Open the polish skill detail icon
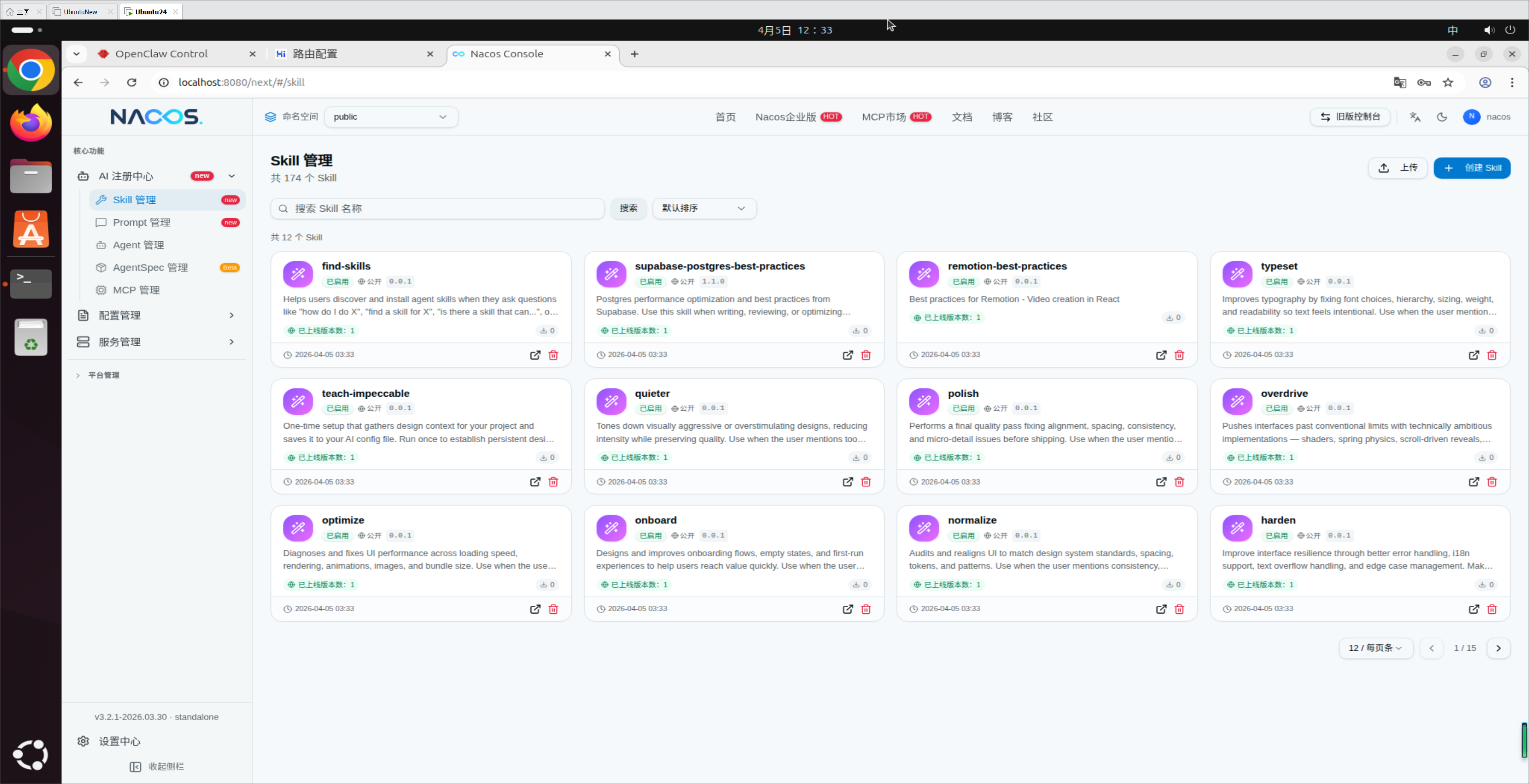 [1161, 482]
